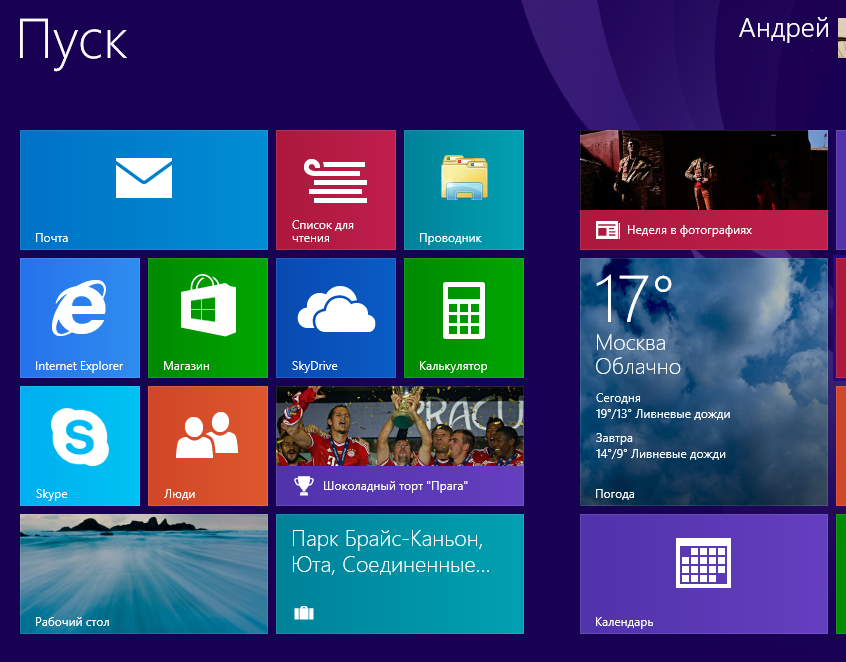The width and height of the screenshot is (846, 662).
Task: Click tomorrow's forecast 14°/9° Ливневые дожди
Action: 661,454
